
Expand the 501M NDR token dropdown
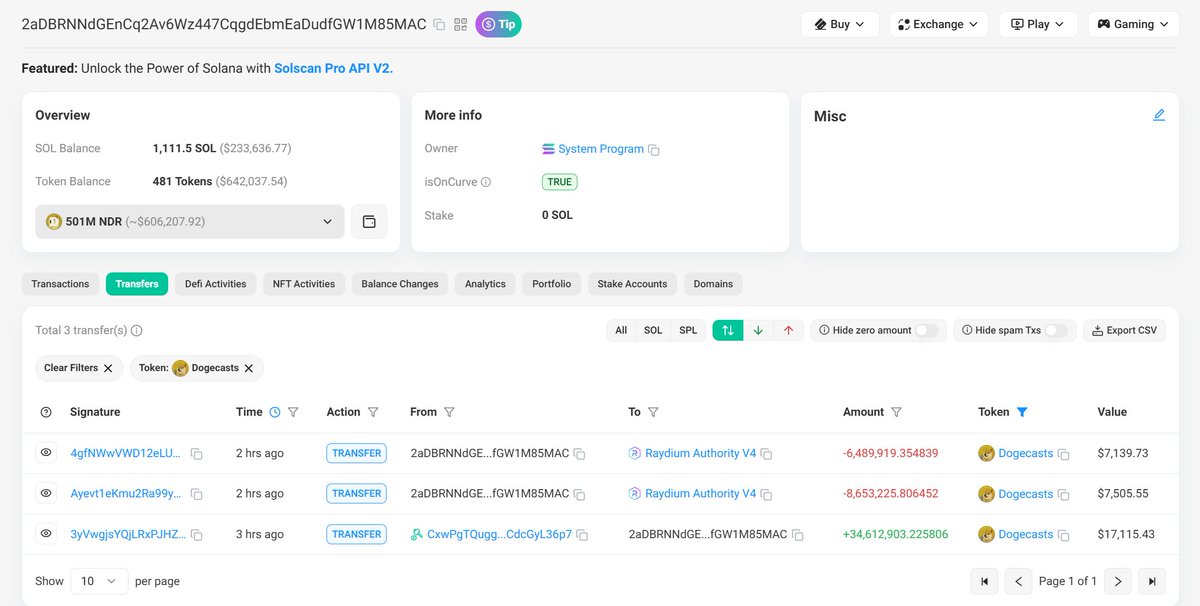click(x=326, y=220)
